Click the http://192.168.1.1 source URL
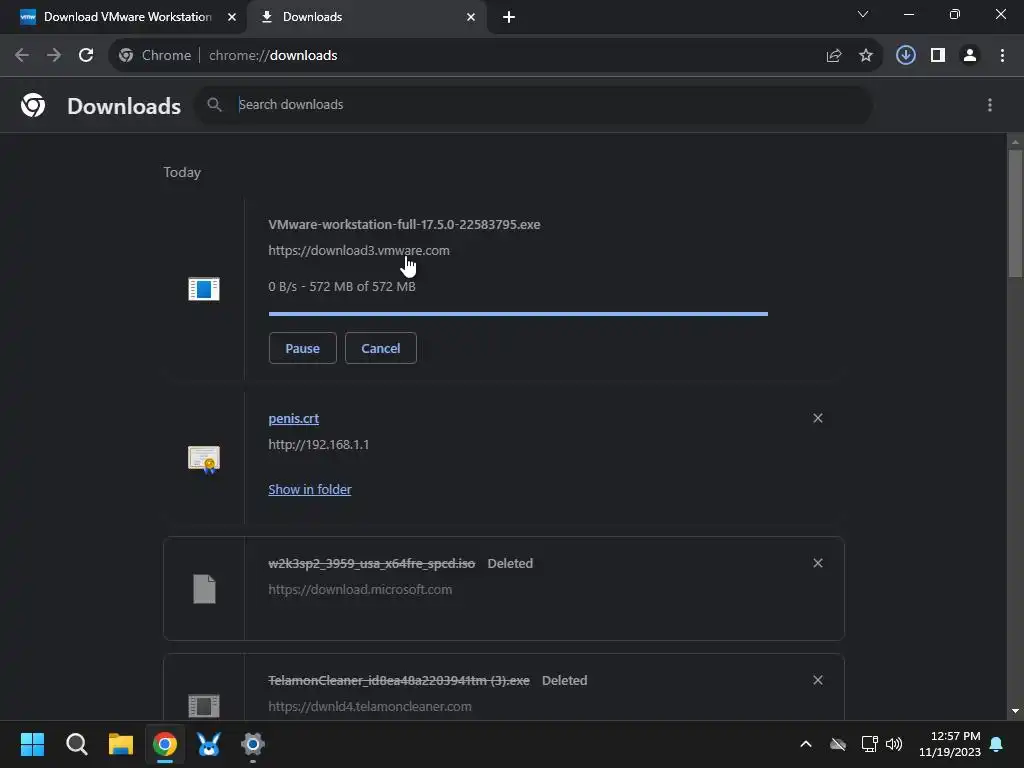The width and height of the screenshot is (1024, 768). tap(319, 445)
